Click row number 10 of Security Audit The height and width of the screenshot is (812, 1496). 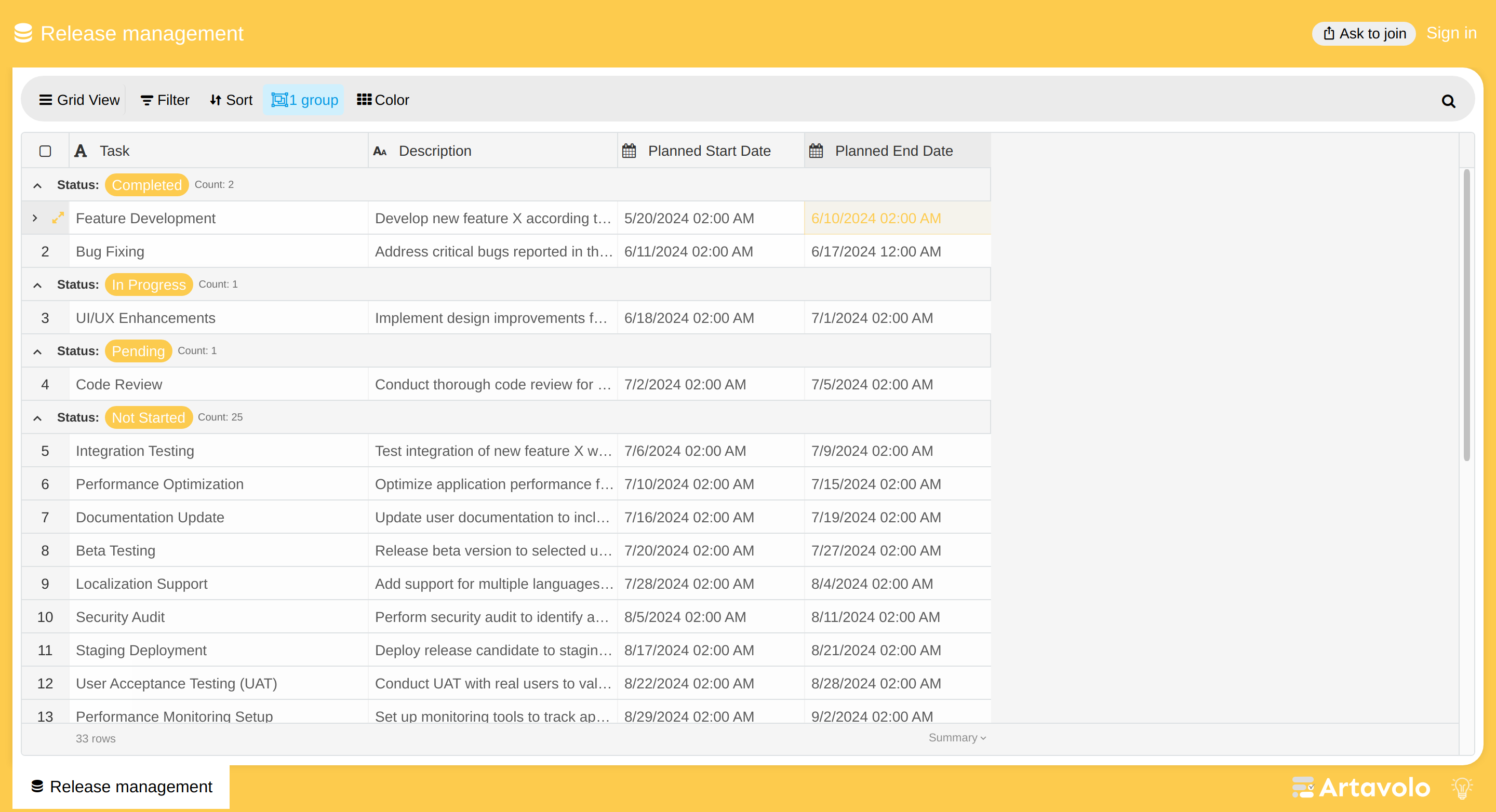45,617
